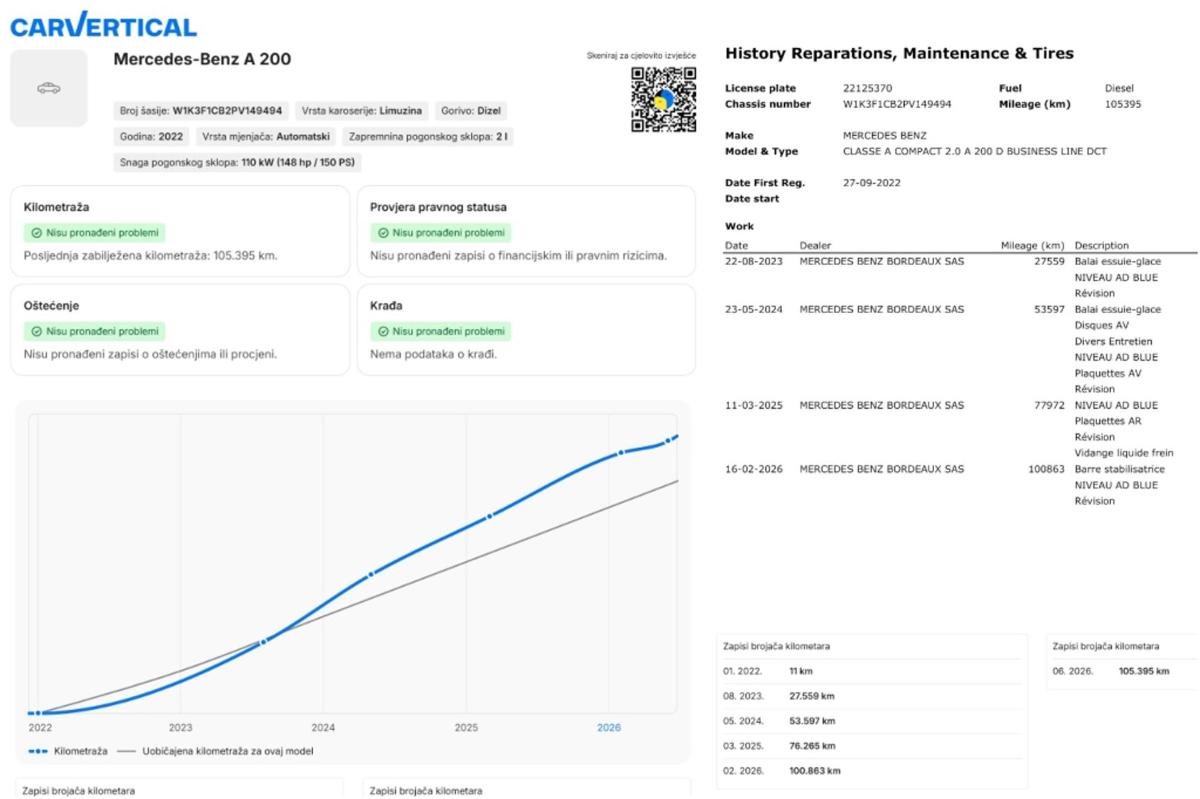The image size is (1200, 799).
Task: Click the carVertical logo
Action: pyautogui.click(x=104, y=25)
